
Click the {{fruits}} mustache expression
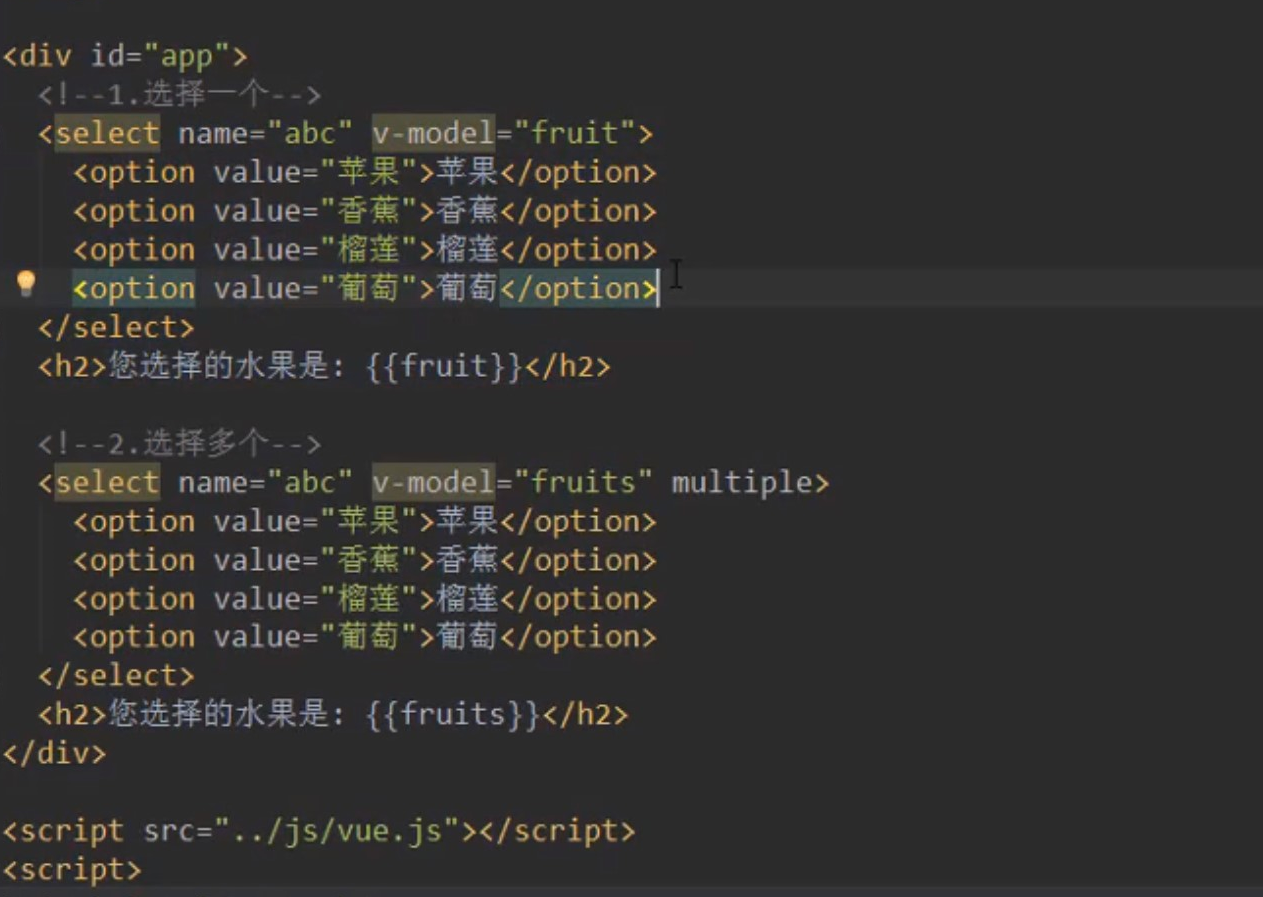coord(453,715)
